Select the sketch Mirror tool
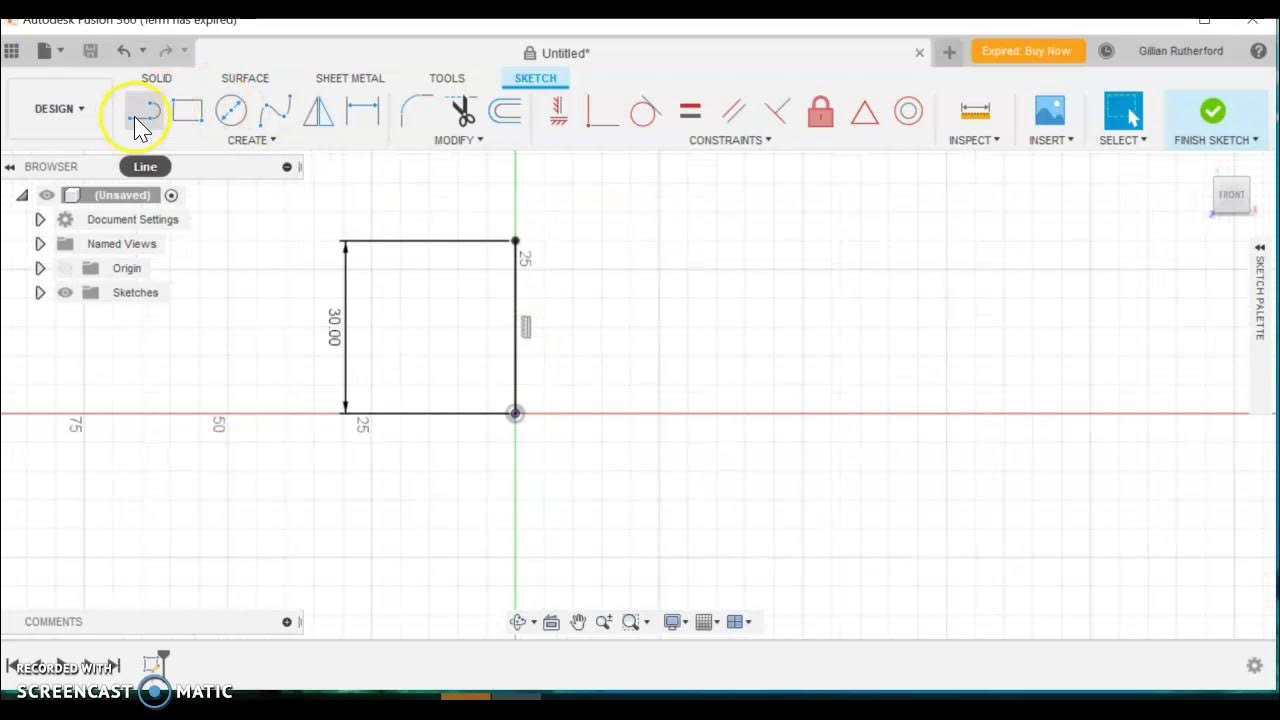The width and height of the screenshot is (1280, 720). click(x=318, y=111)
